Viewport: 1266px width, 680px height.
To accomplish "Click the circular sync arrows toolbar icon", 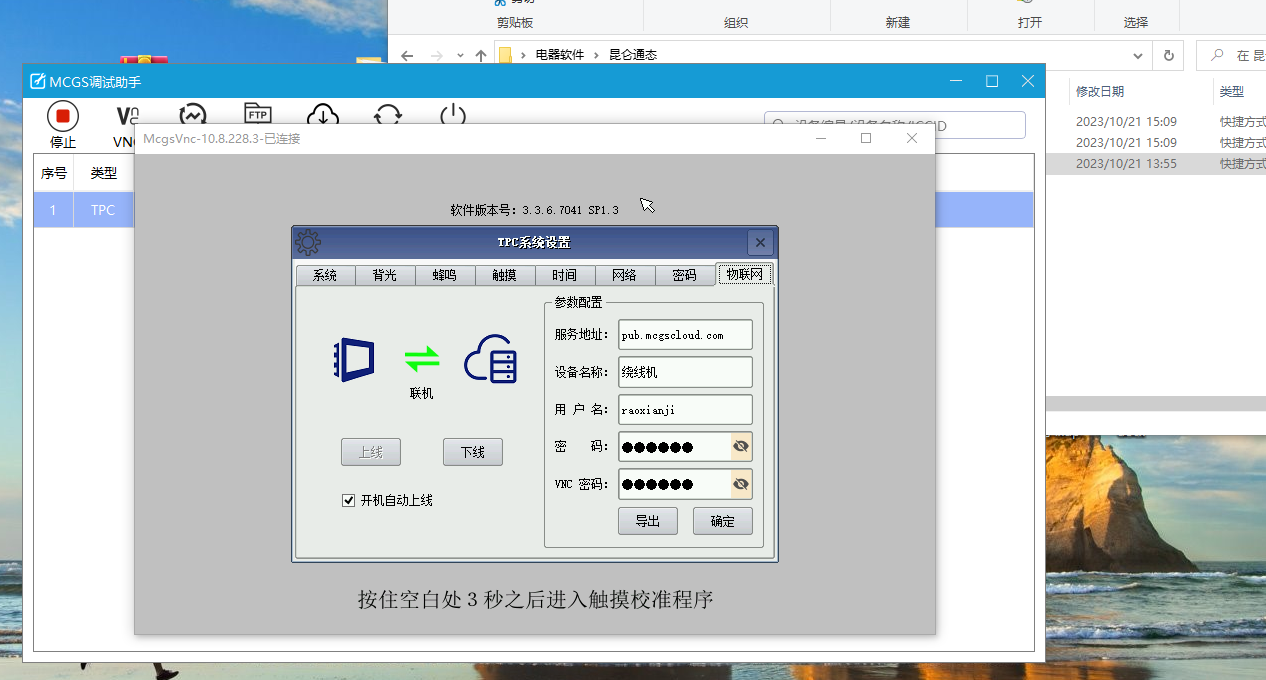I will click(388, 114).
